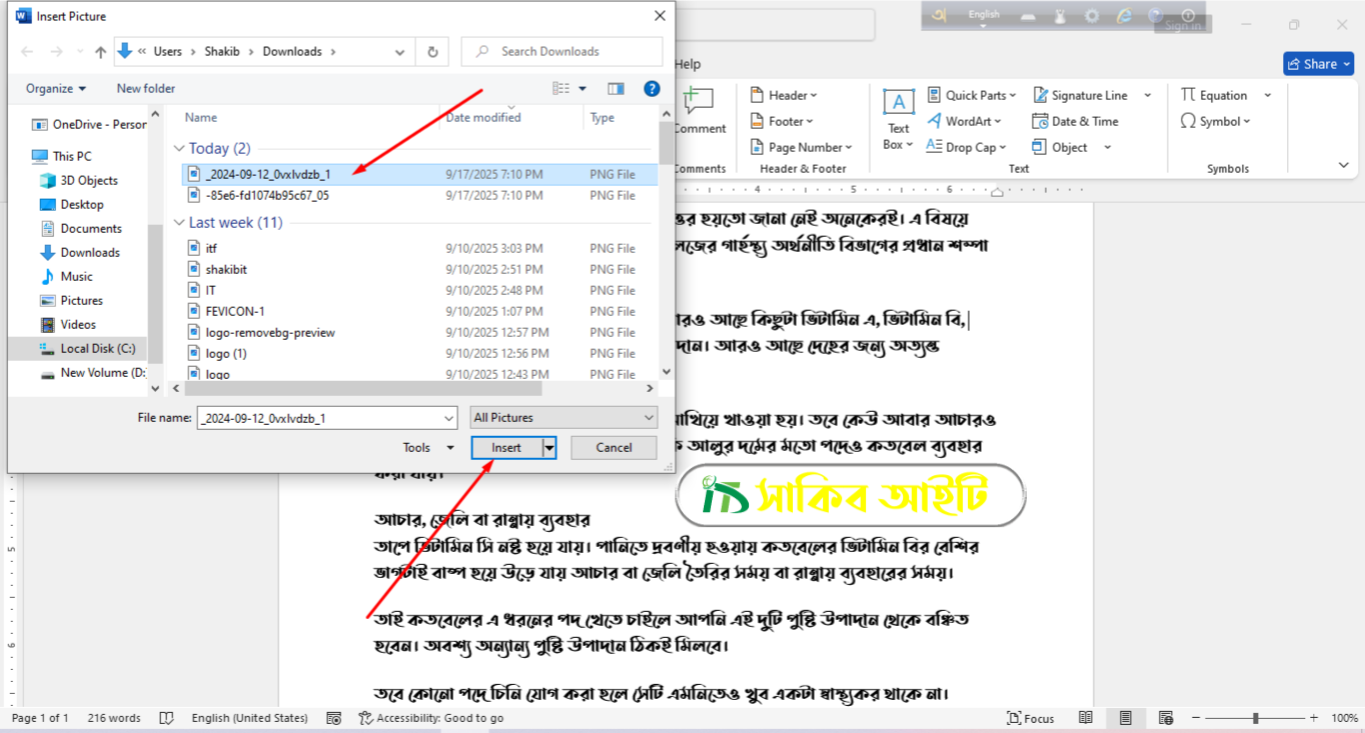Switch to the Help ribbon tab
Screen dimensions: 1365x733
[687, 63]
